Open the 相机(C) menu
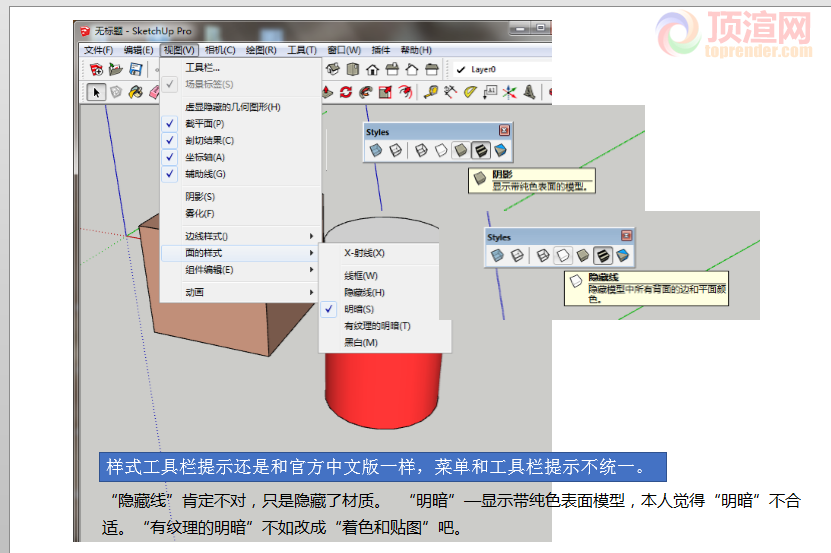Screen dimensions: 831x553 [x=220, y=50]
